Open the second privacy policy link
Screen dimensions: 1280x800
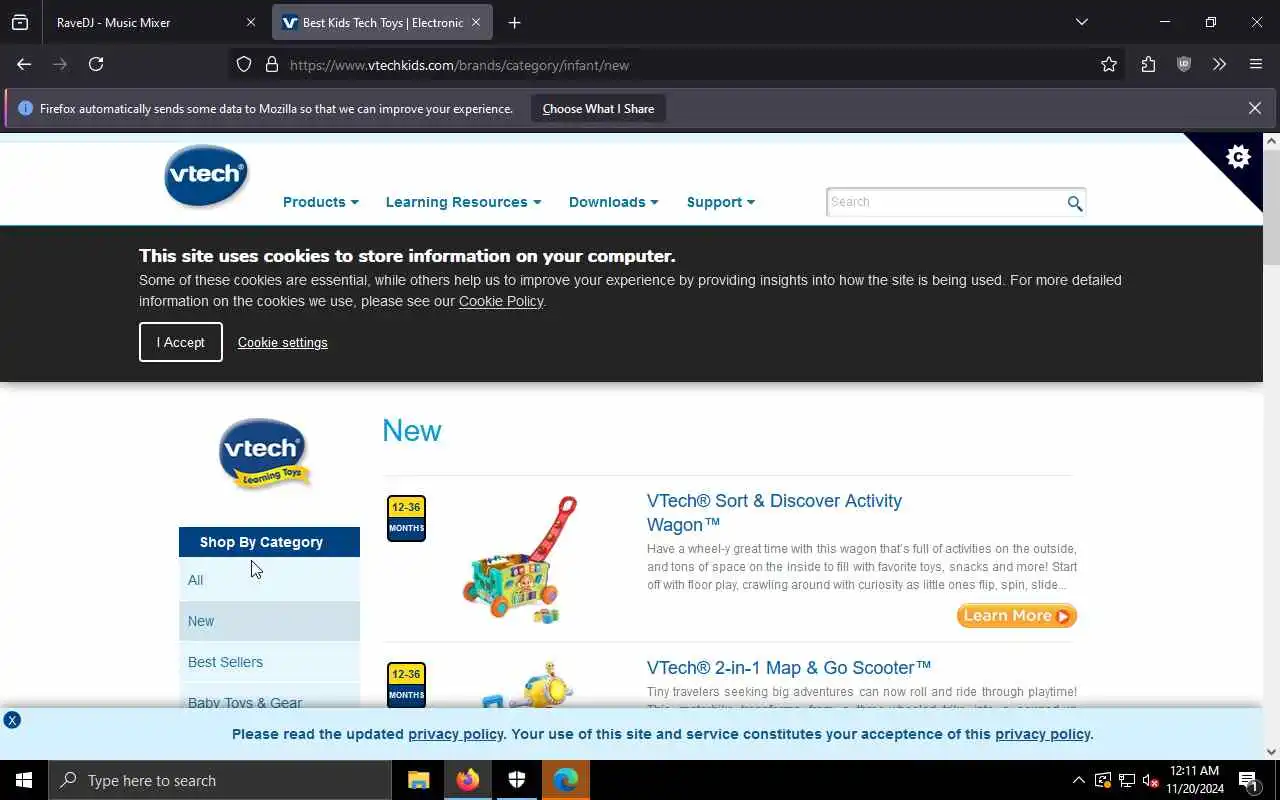coord(1042,734)
